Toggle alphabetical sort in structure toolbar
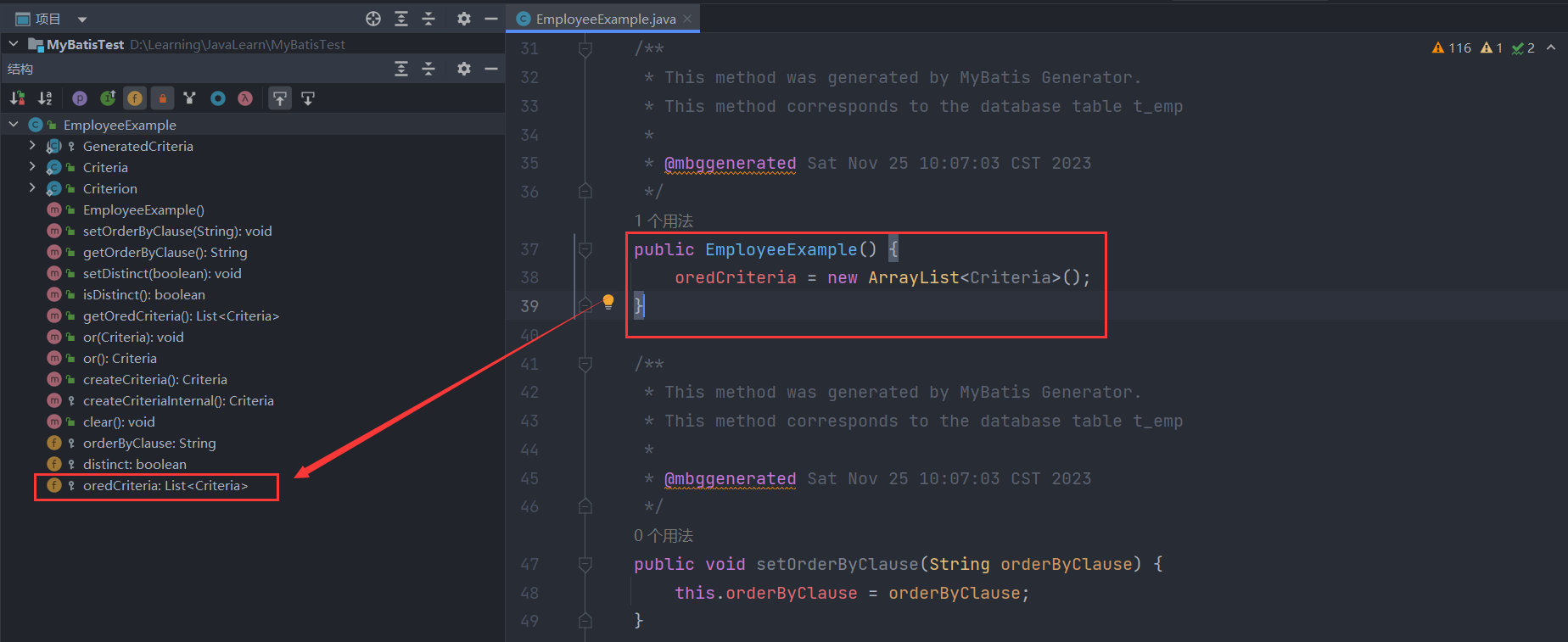The image size is (1568, 642). pos(45,98)
